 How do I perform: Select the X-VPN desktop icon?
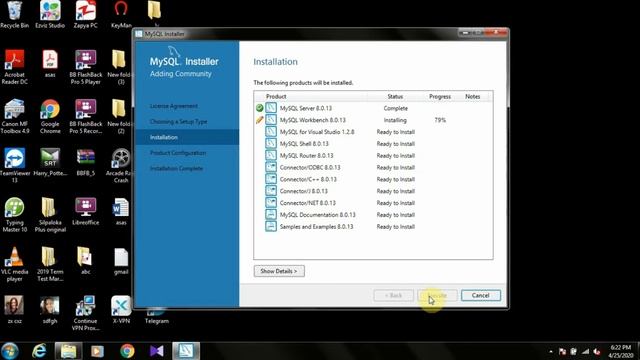(121, 310)
